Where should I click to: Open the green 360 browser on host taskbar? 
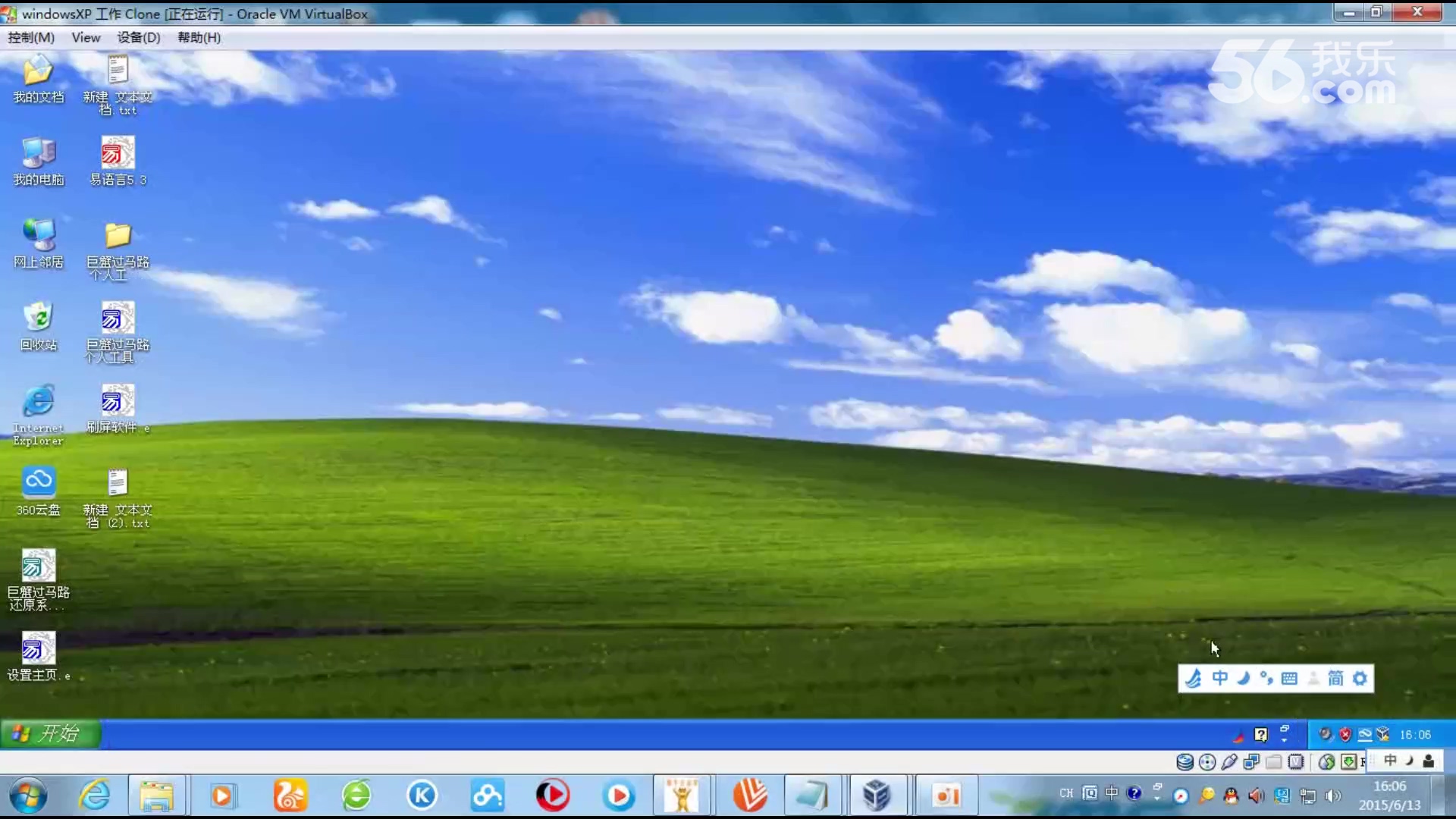click(356, 795)
